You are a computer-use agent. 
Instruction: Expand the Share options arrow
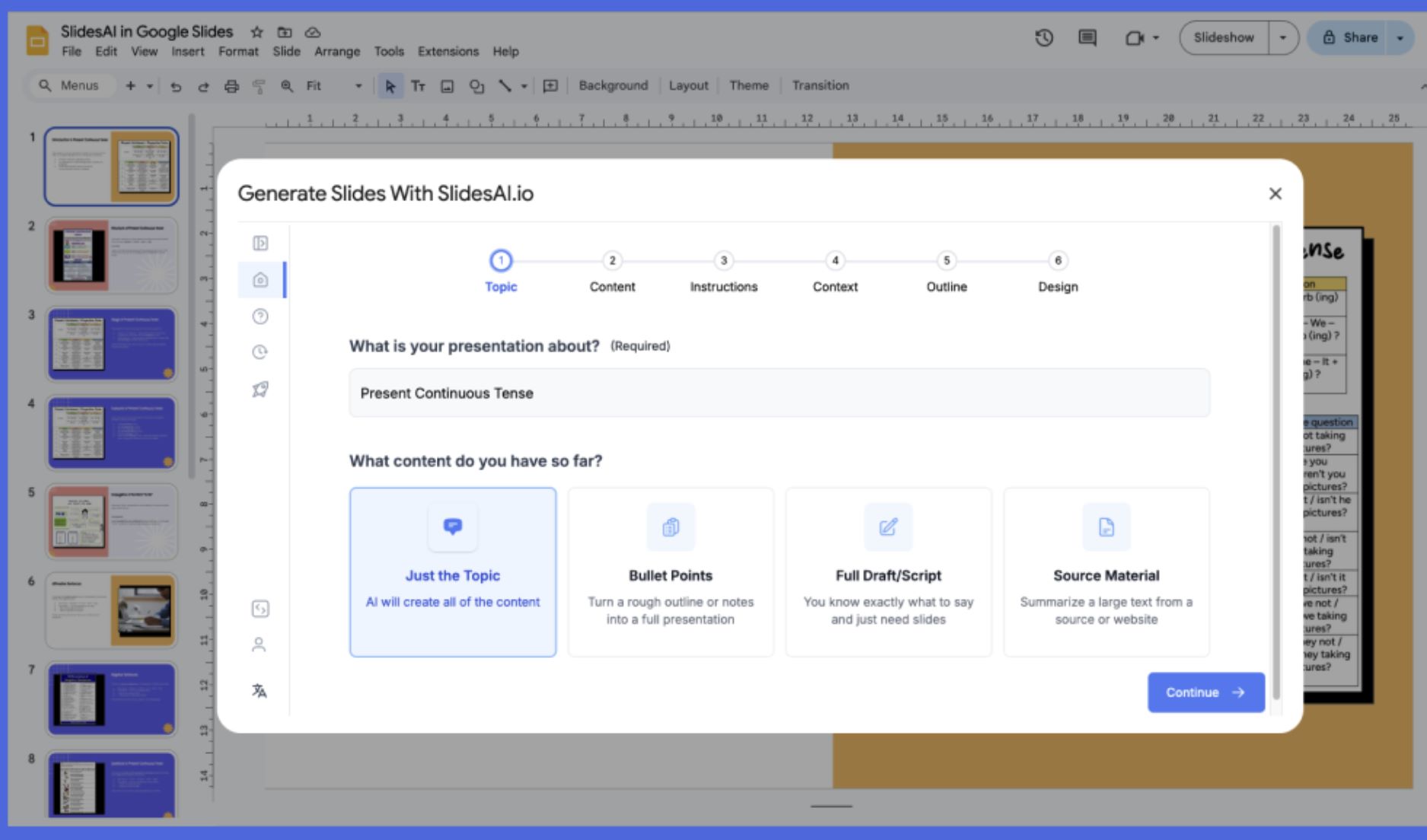point(1400,37)
